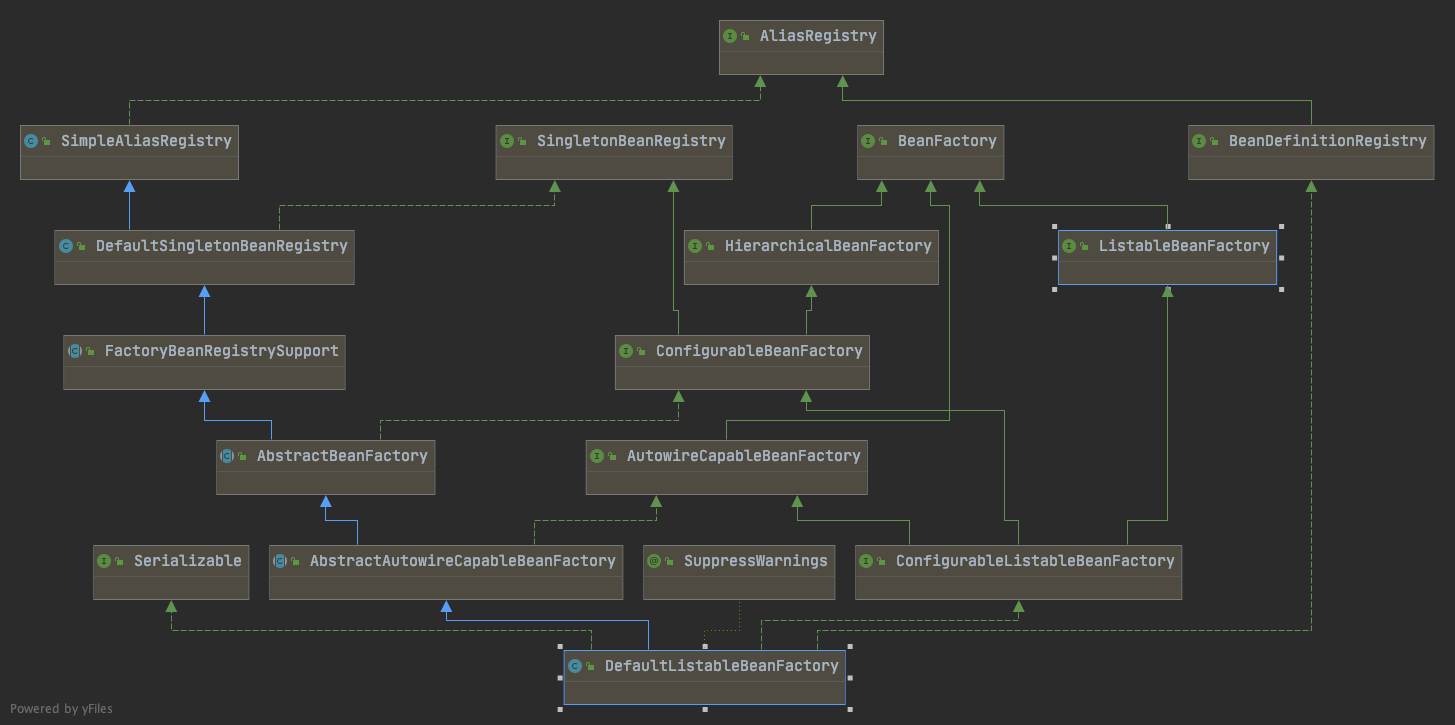This screenshot has height=725, width=1455.
Task: Select the ListableBeanFactory node
Action: (x=1167, y=256)
